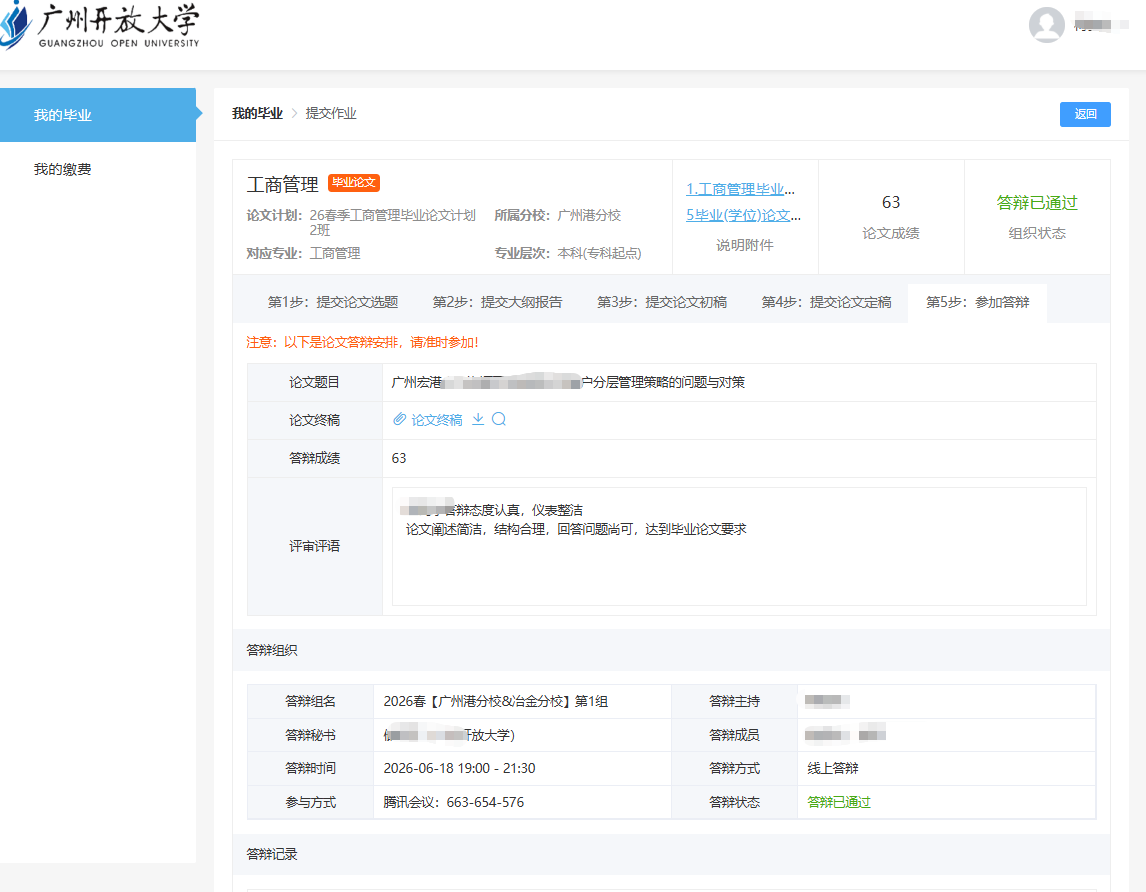
Task: Click the plan value 26春季工商管理毕业论文计划2班
Action: click(392, 222)
